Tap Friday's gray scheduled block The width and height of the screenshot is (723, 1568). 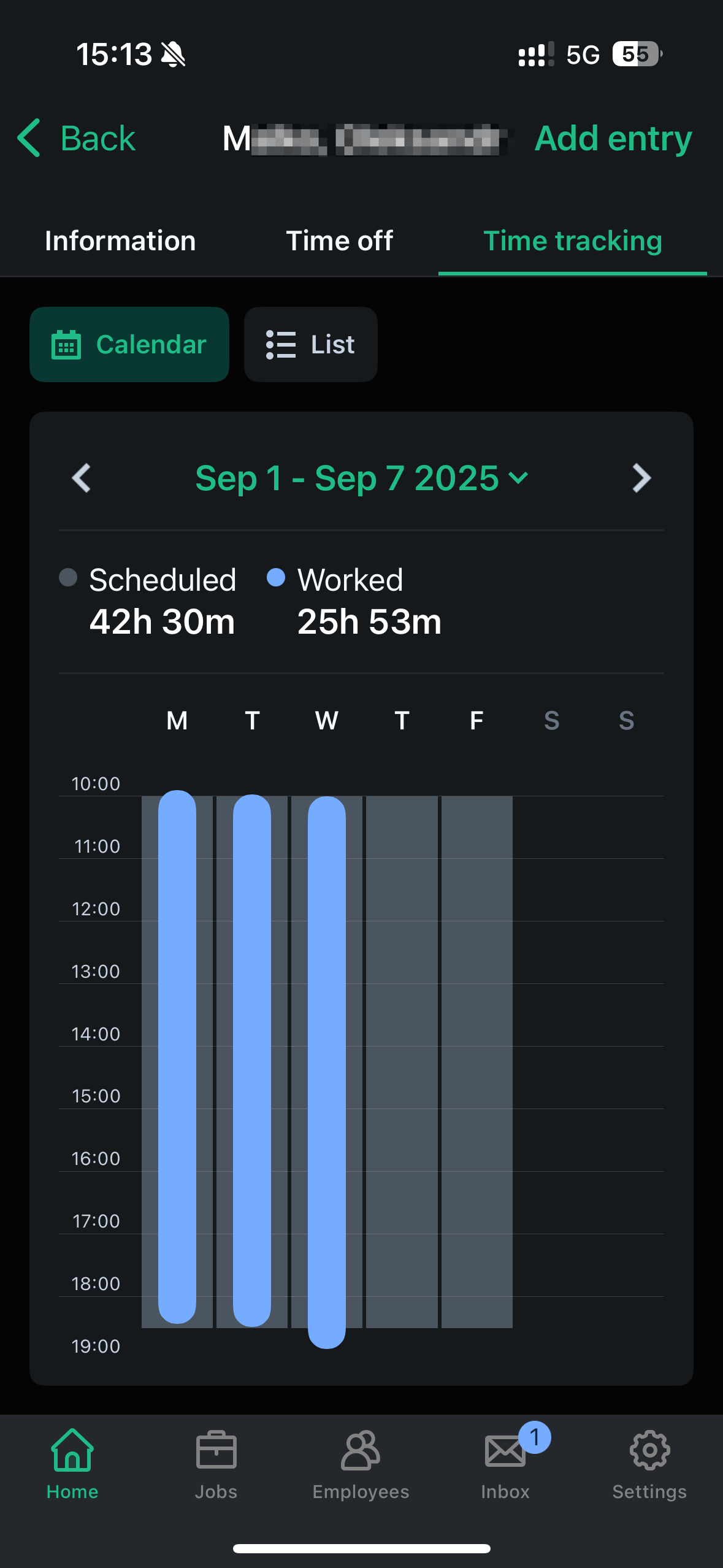click(477, 1061)
